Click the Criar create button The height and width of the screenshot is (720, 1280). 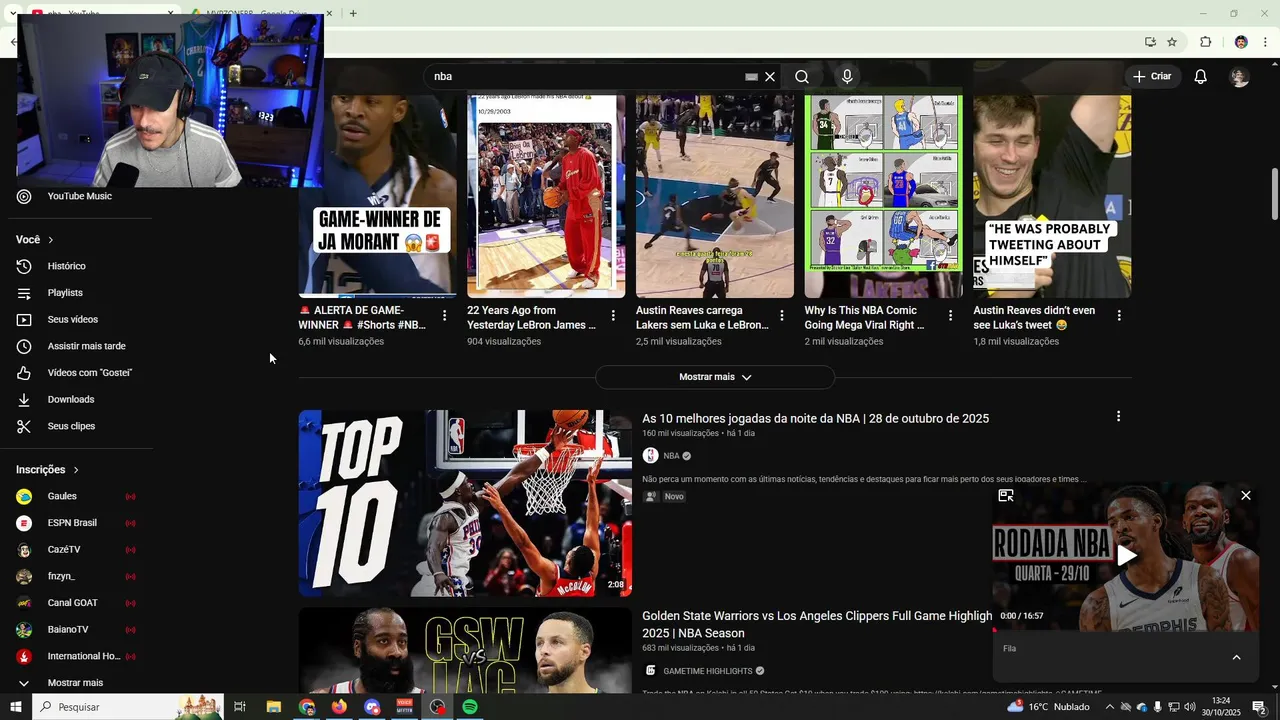coord(1151,76)
